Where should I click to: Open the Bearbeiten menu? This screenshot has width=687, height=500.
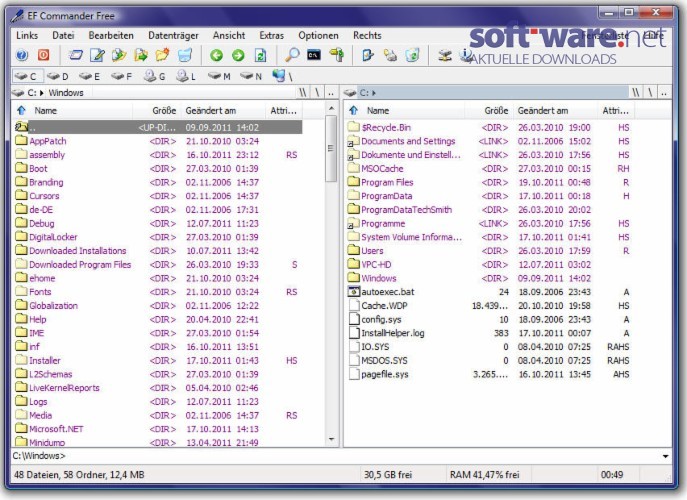[111, 35]
